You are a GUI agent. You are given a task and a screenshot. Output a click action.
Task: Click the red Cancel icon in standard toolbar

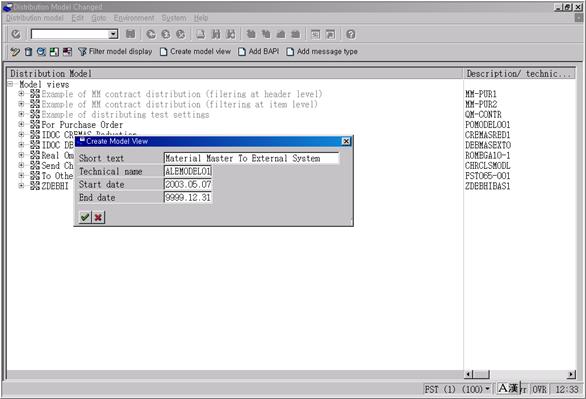(x=181, y=34)
